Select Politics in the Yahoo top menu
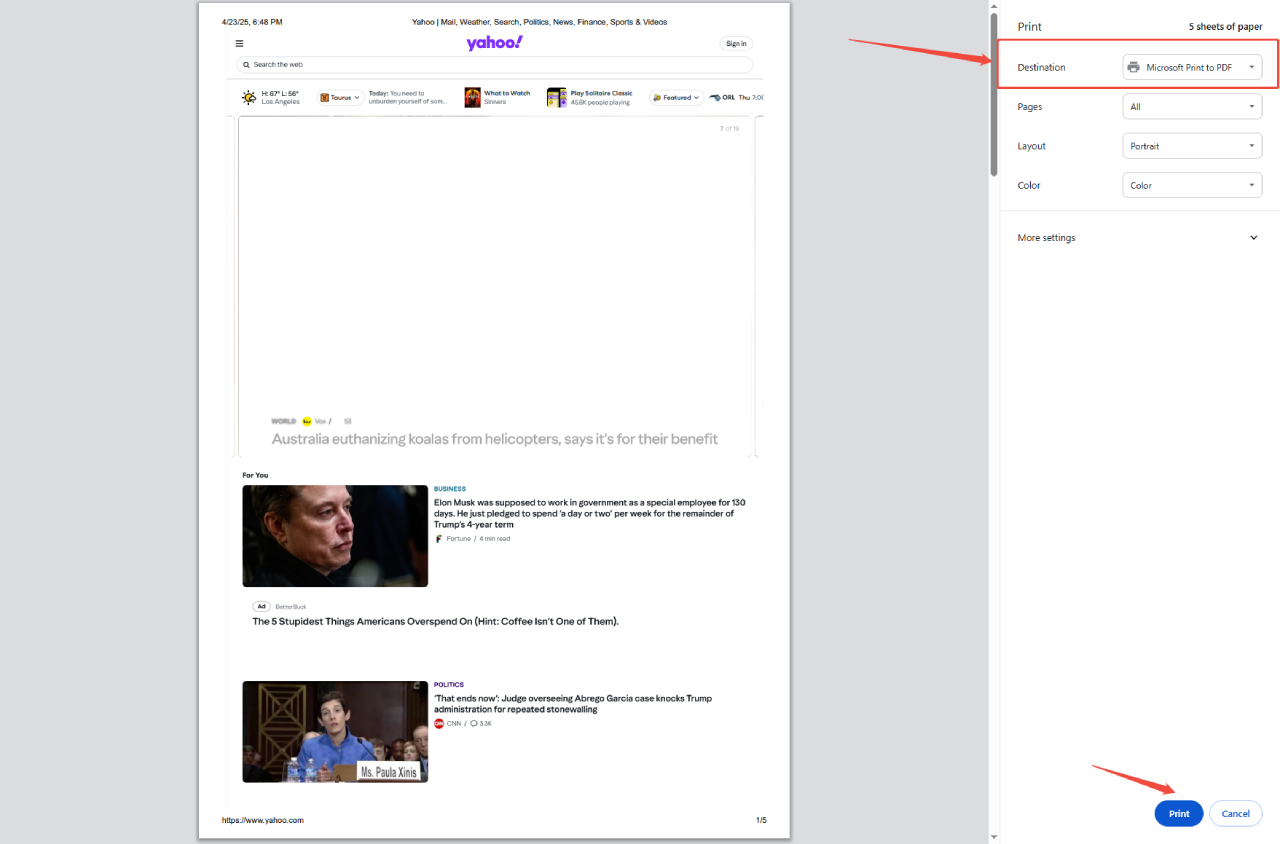 [x=536, y=21]
